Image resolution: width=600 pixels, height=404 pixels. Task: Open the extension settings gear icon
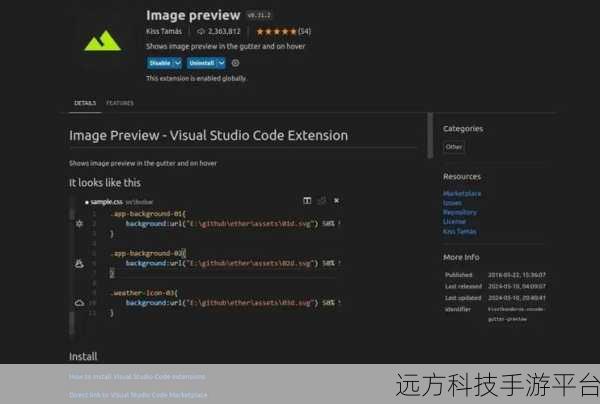coord(235,63)
